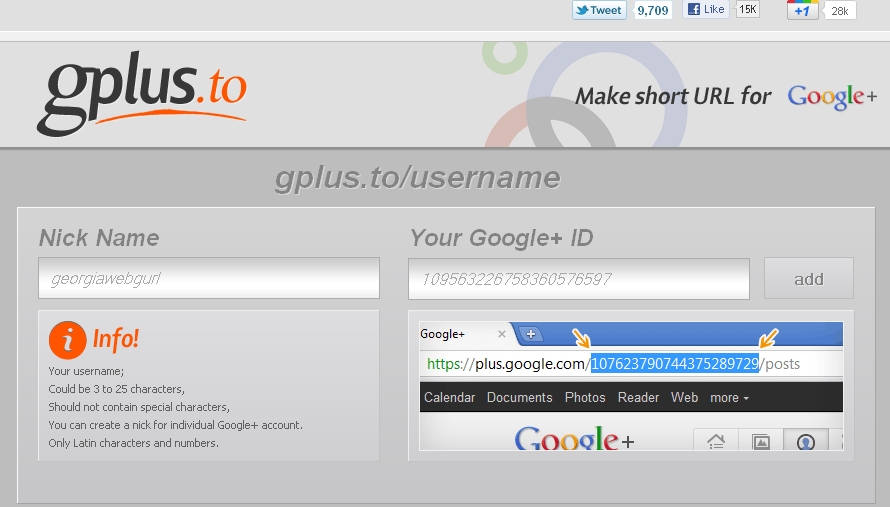This screenshot has width=890, height=507.
Task: Click the 'Could be 3 to 25 characters' text
Action: click(116, 389)
